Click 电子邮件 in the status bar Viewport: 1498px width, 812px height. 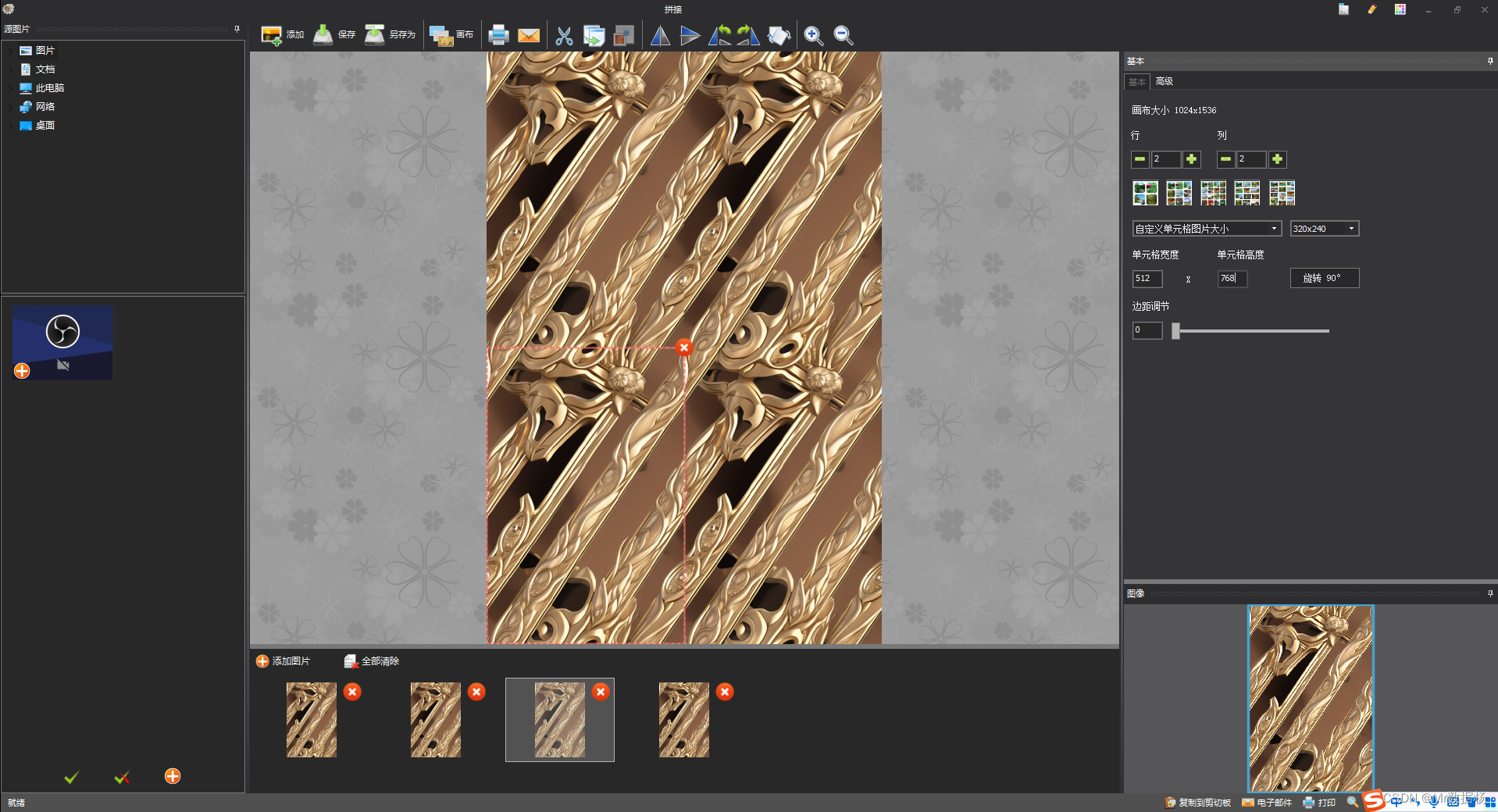tap(1267, 803)
